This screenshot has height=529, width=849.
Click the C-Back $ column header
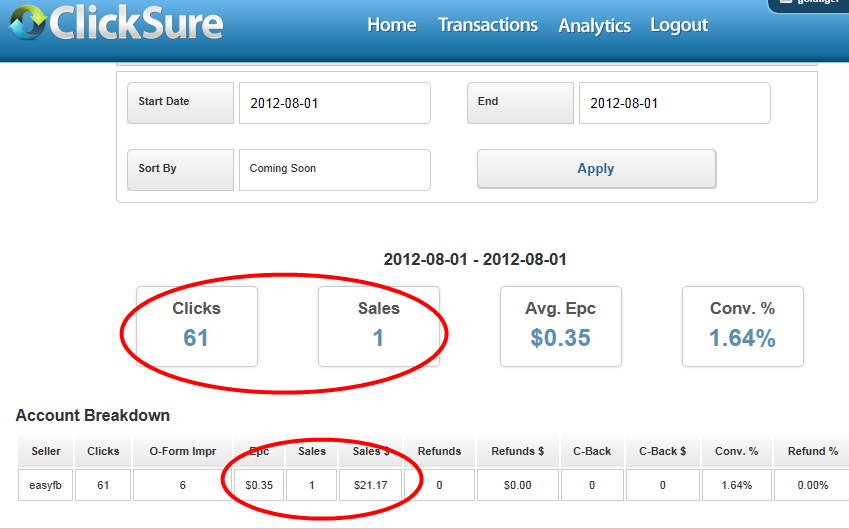663,451
